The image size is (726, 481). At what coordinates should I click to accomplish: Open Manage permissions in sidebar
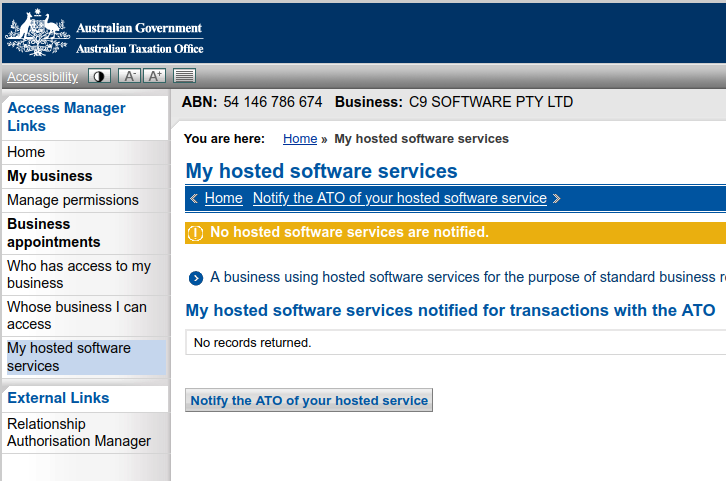(x=73, y=200)
